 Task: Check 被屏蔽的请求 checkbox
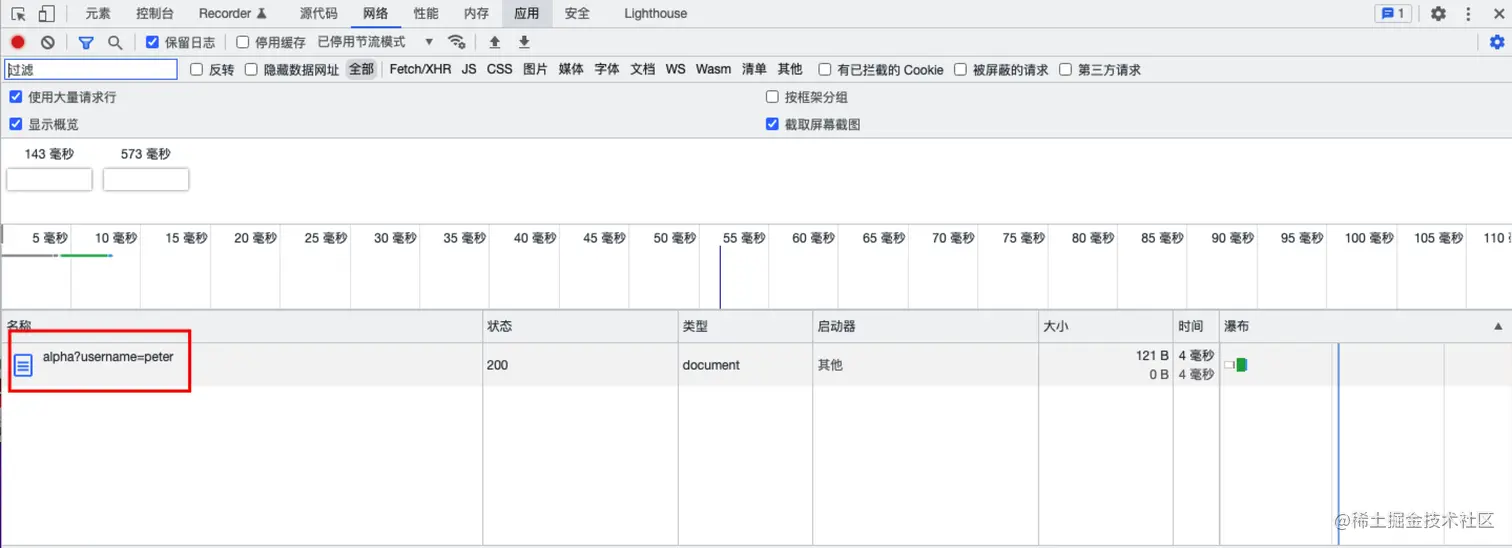click(x=961, y=70)
